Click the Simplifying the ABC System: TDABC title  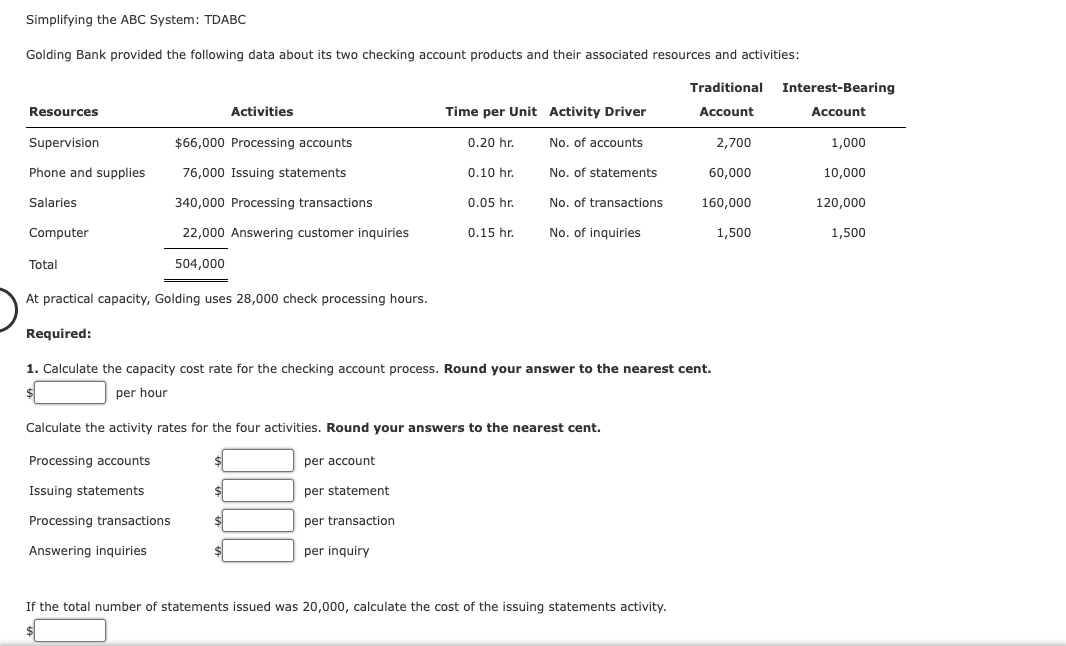click(134, 18)
